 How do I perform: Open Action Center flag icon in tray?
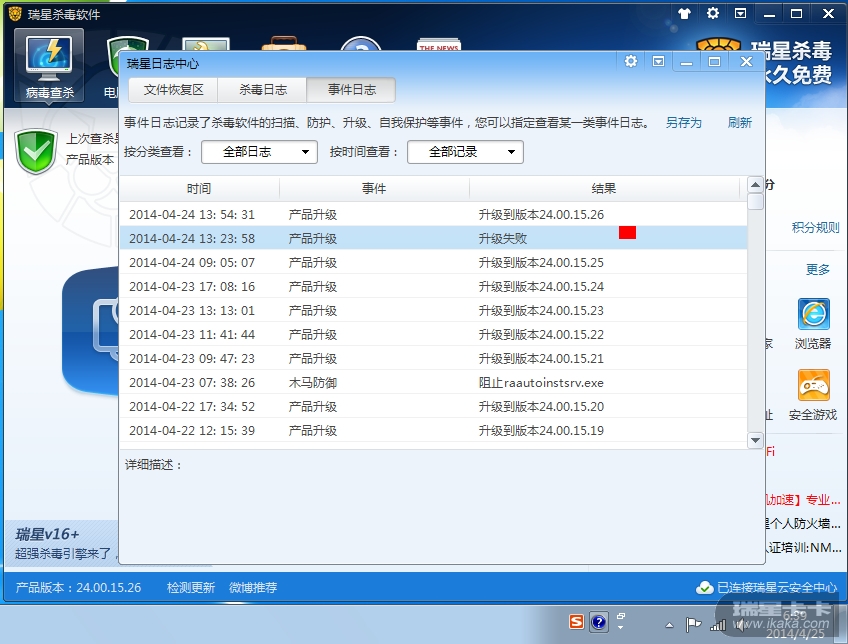(693, 625)
